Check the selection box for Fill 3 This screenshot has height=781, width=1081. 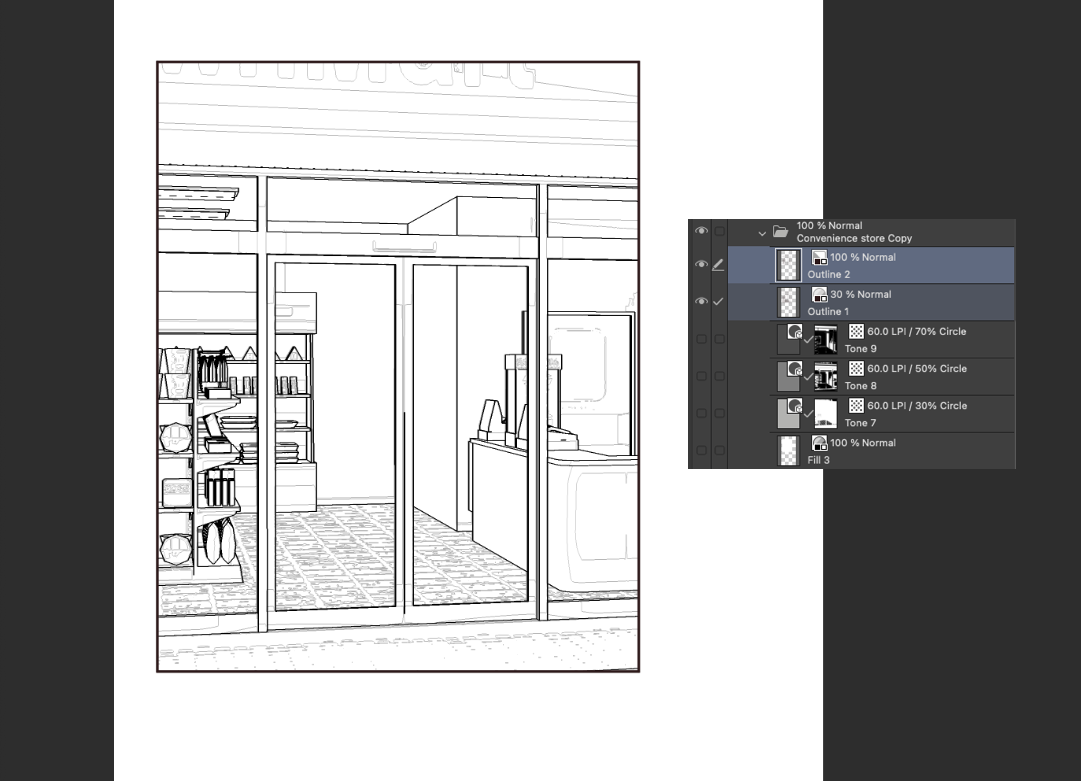[719, 451]
